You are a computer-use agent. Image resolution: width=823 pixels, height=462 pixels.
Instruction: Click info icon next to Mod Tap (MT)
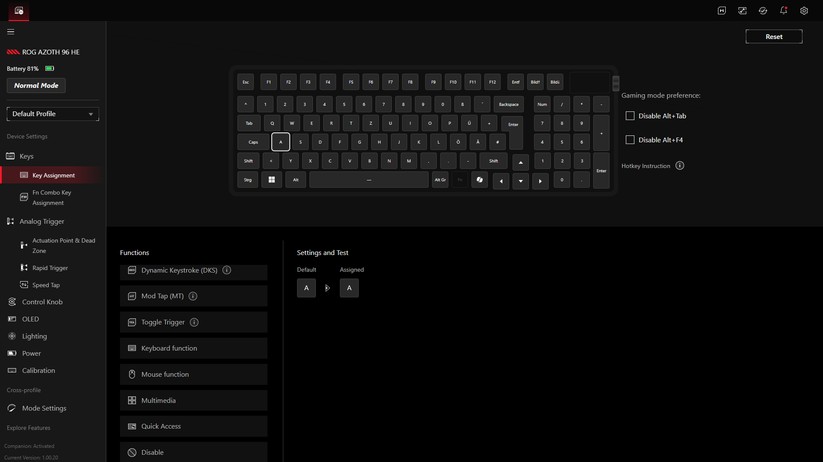193,296
